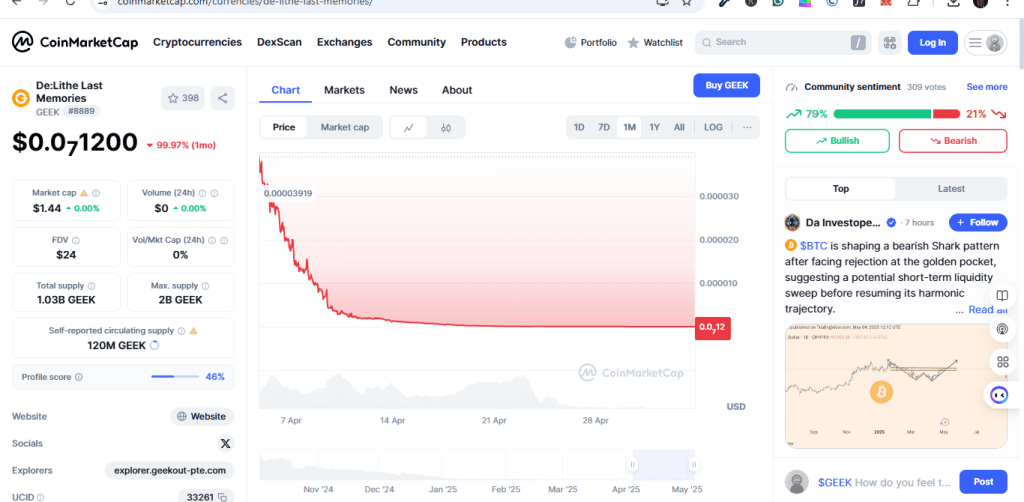The height and width of the screenshot is (502, 1024).
Task: Select Market cap chart mode
Action: pos(344,127)
